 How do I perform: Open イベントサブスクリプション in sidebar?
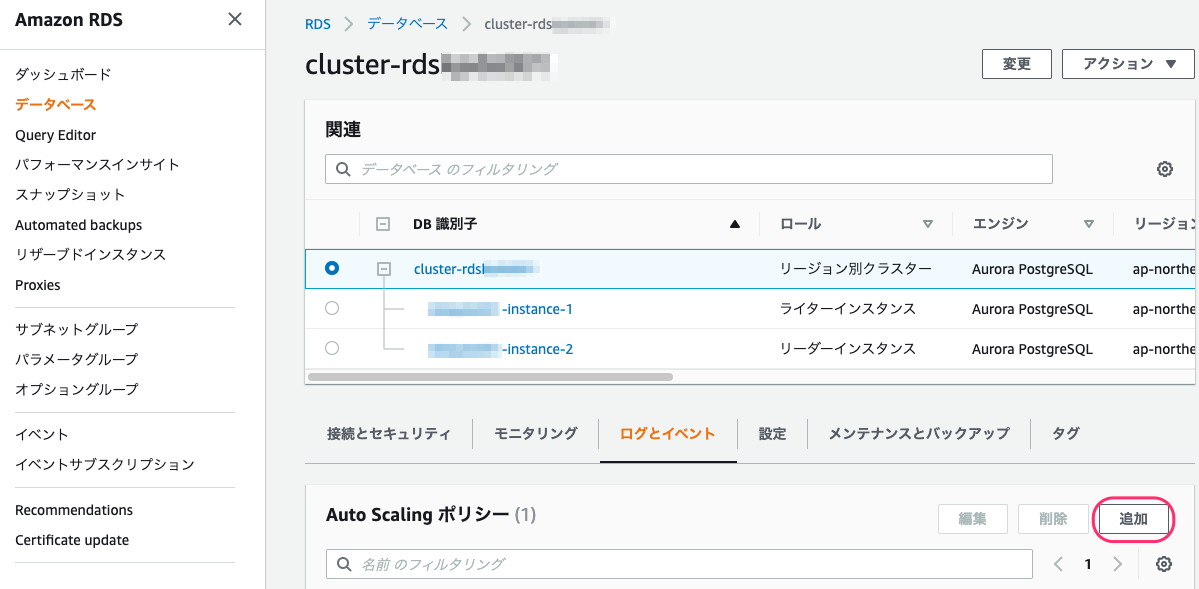(105, 464)
